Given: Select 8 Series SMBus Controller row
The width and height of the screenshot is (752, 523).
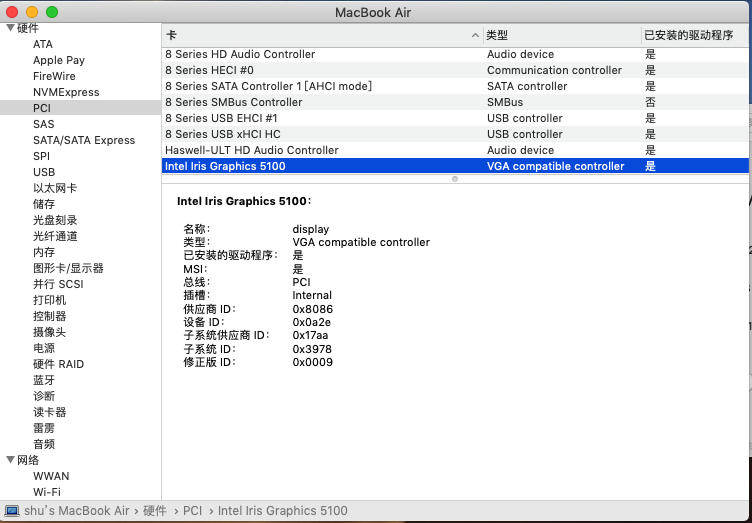Looking at the screenshot, I should coord(455,102).
